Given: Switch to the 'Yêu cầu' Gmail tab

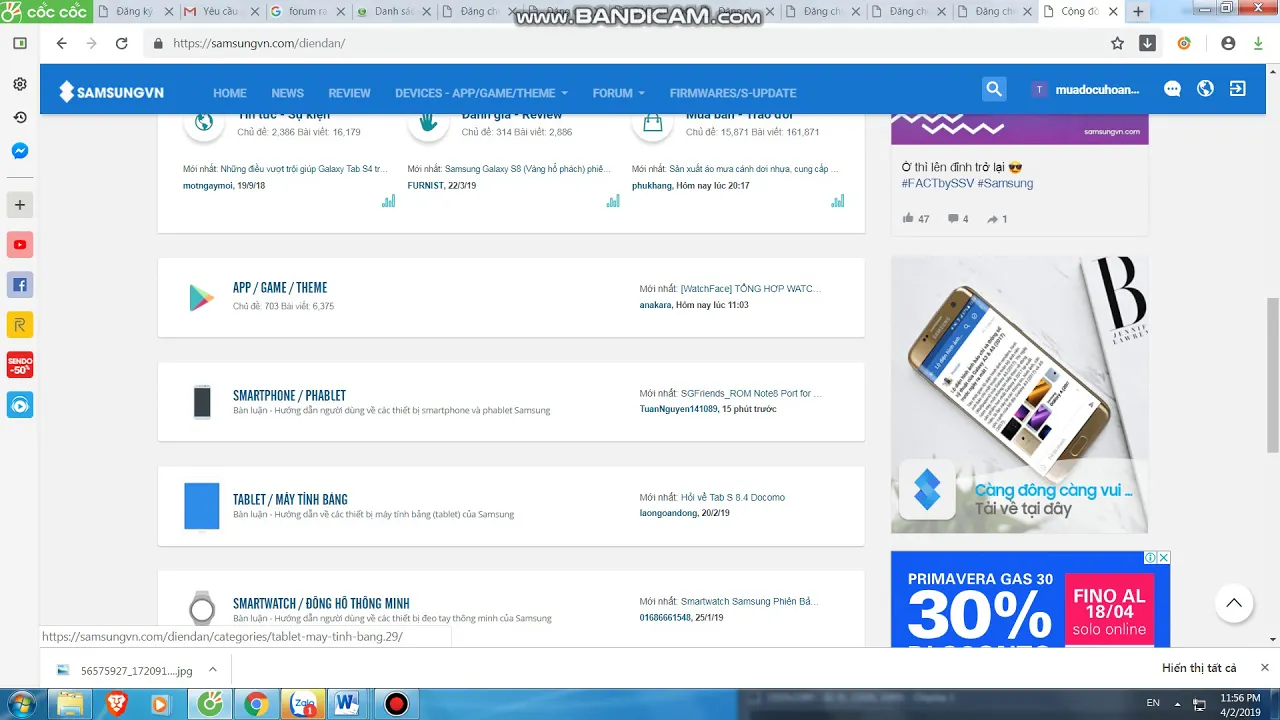Looking at the screenshot, I should point(219,12).
